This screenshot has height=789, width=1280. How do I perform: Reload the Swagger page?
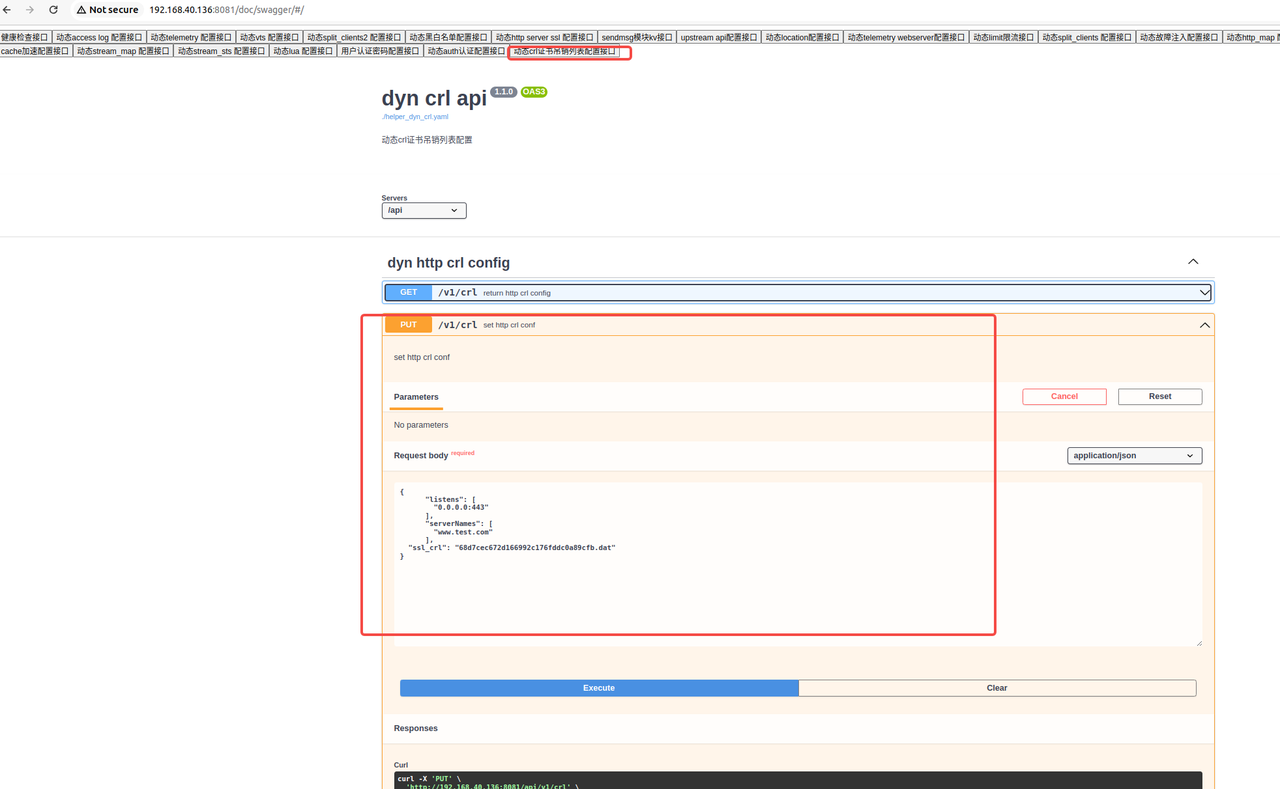click(53, 10)
